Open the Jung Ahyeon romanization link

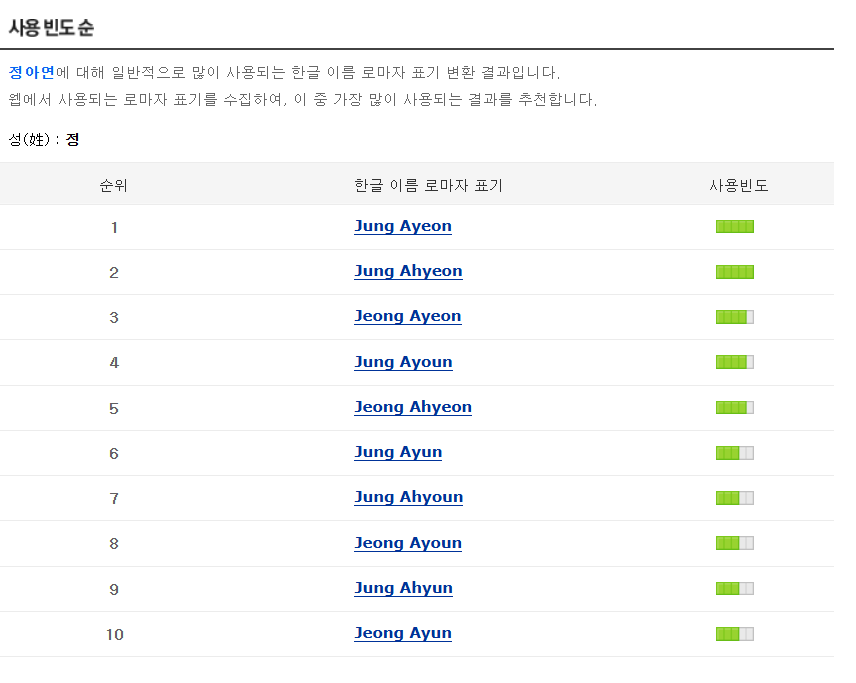click(x=408, y=271)
